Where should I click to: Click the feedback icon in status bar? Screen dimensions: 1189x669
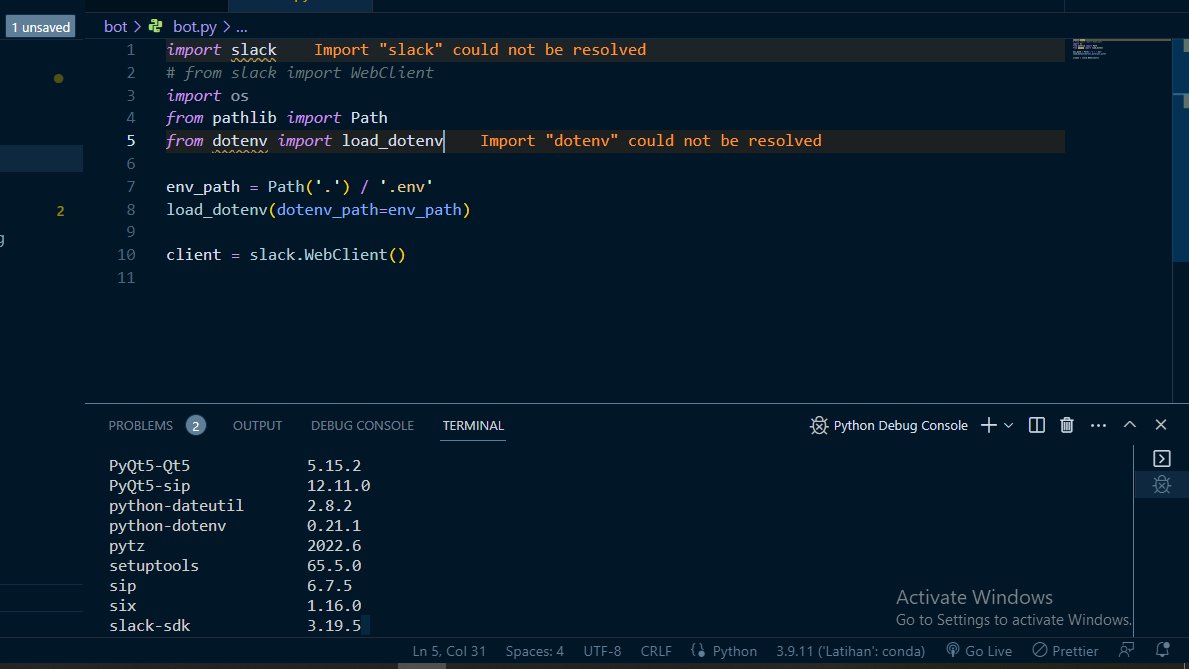1127,650
